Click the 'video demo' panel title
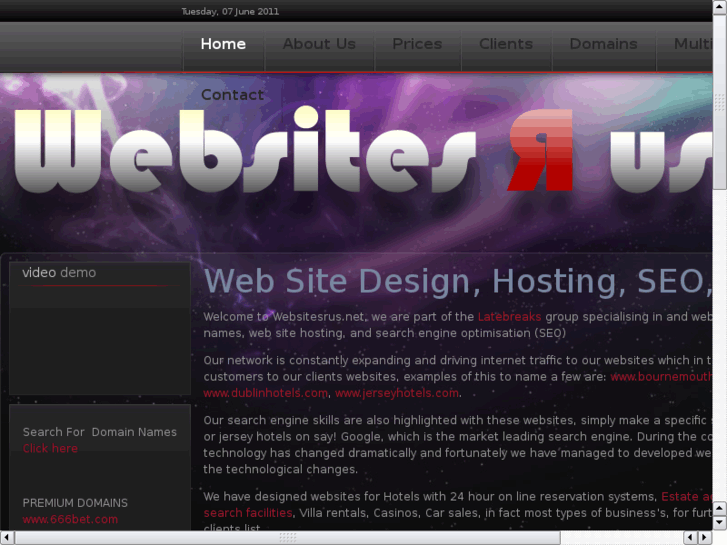727x545 pixels. coord(59,273)
